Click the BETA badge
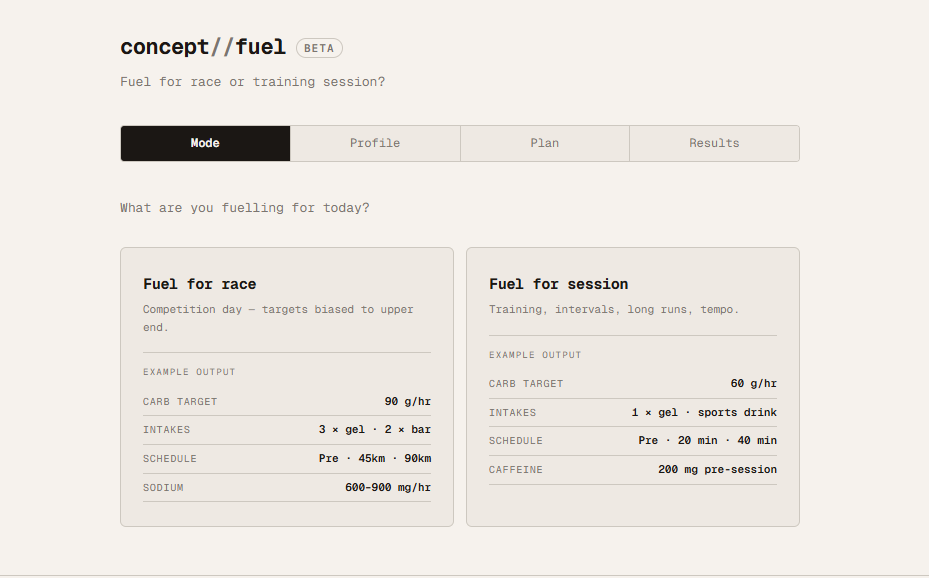This screenshot has height=578, width=929. click(x=319, y=48)
